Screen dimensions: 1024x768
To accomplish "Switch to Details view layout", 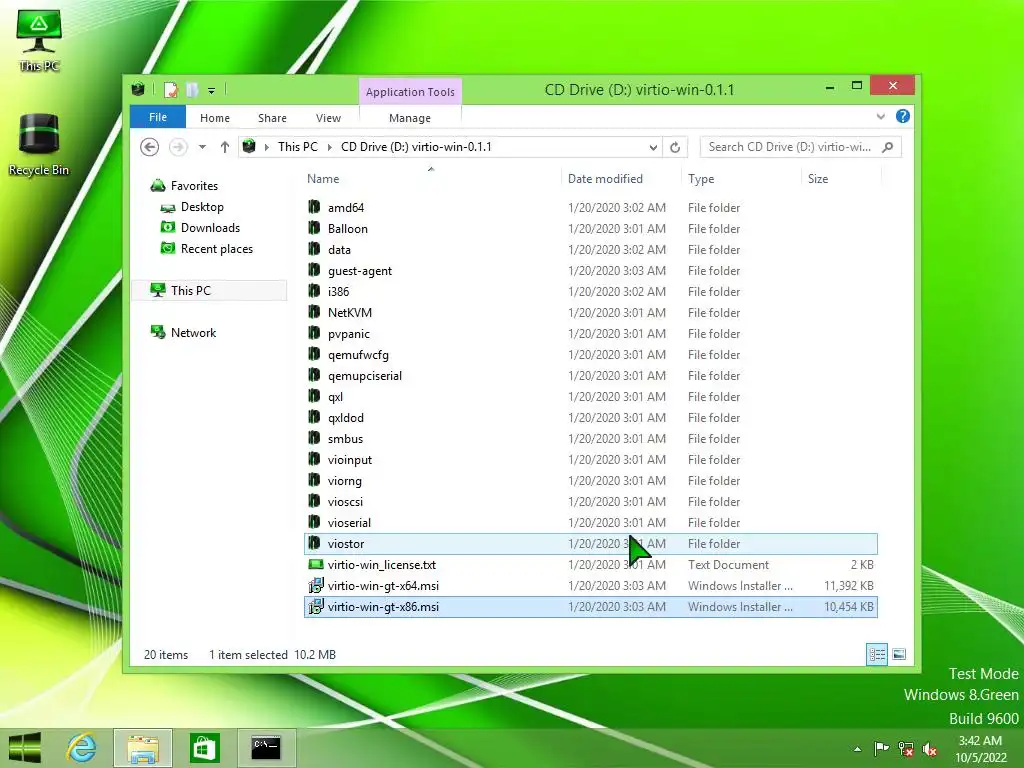I will point(876,654).
